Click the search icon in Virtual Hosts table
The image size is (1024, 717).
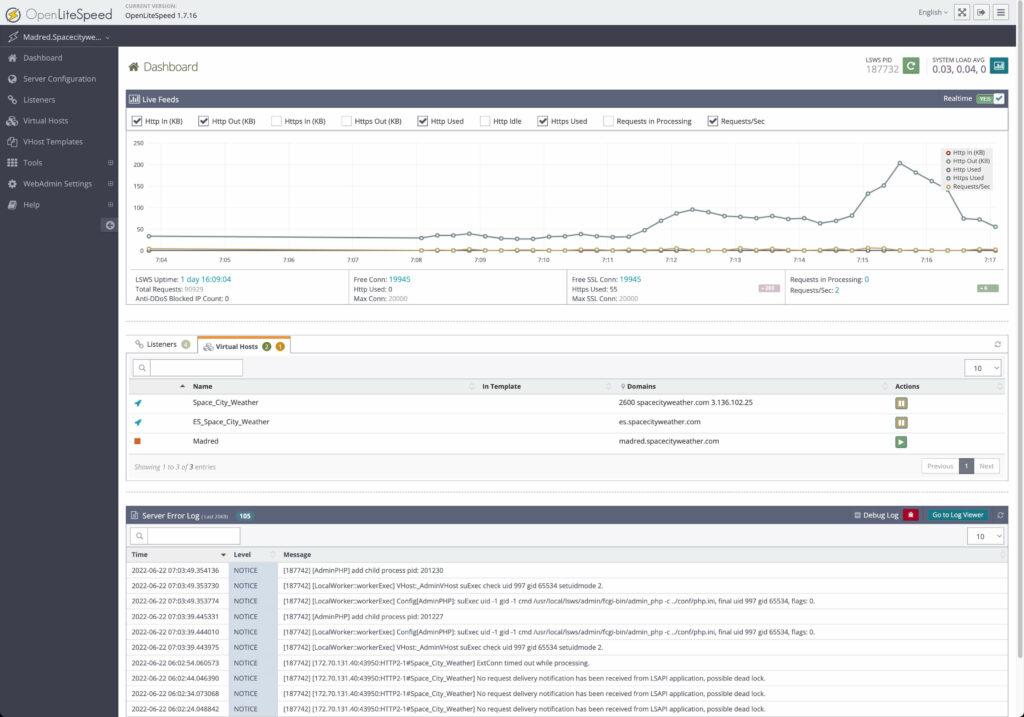[142, 368]
